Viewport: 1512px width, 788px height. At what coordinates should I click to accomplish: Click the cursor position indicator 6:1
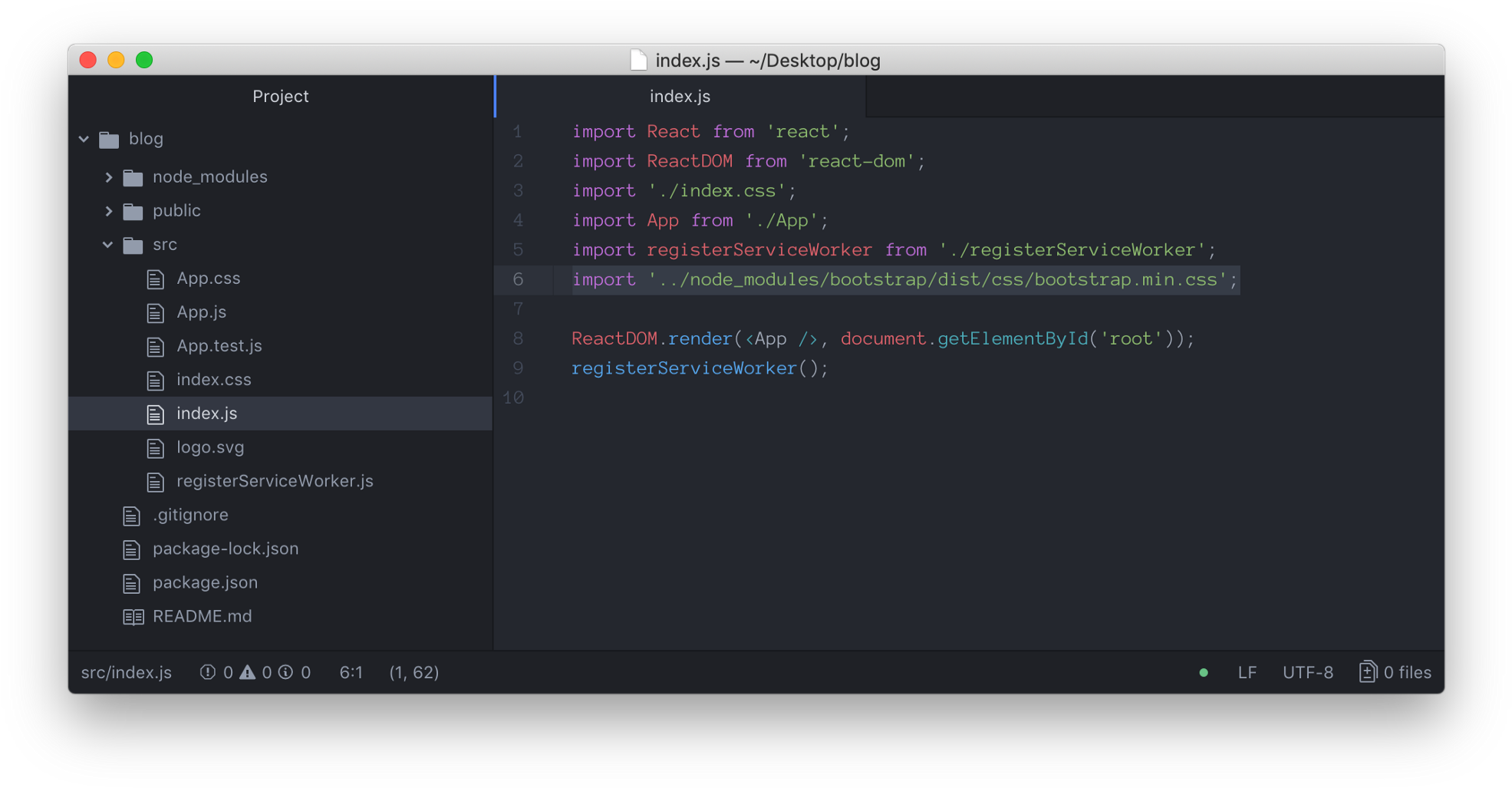(351, 672)
